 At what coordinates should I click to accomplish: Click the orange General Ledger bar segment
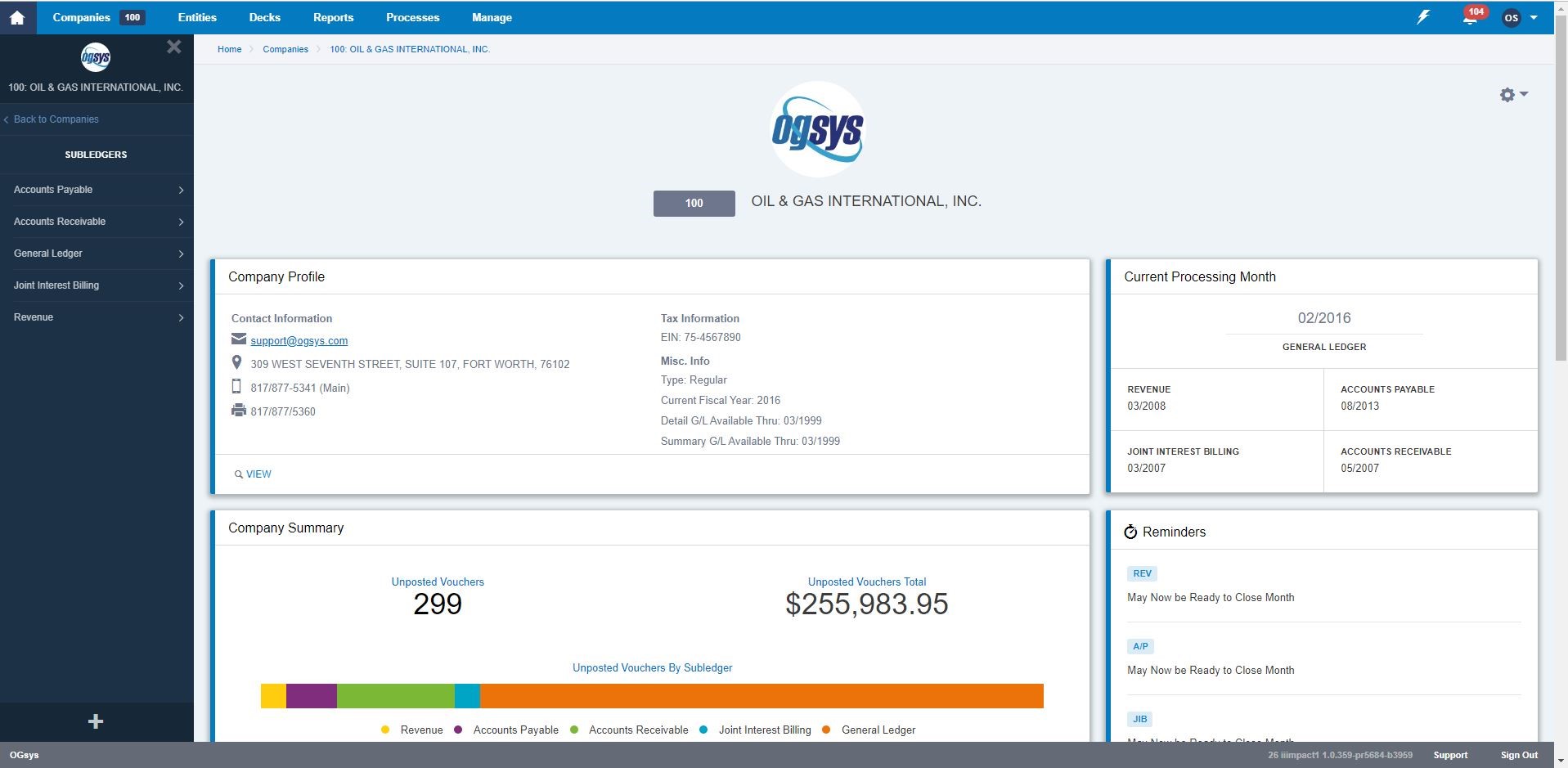pyautogui.click(x=762, y=696)
